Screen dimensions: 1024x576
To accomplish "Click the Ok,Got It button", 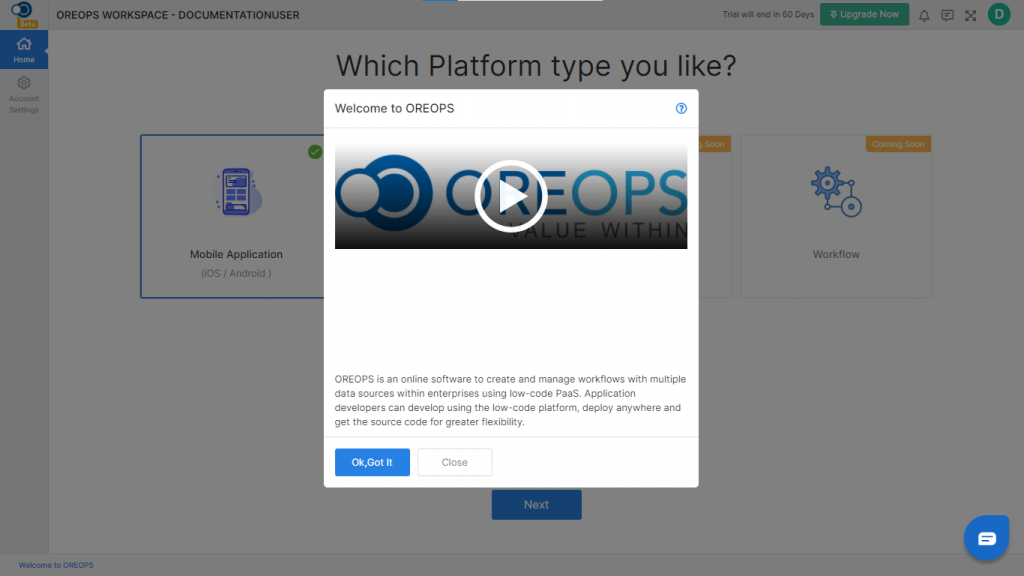I will point(372,462).
